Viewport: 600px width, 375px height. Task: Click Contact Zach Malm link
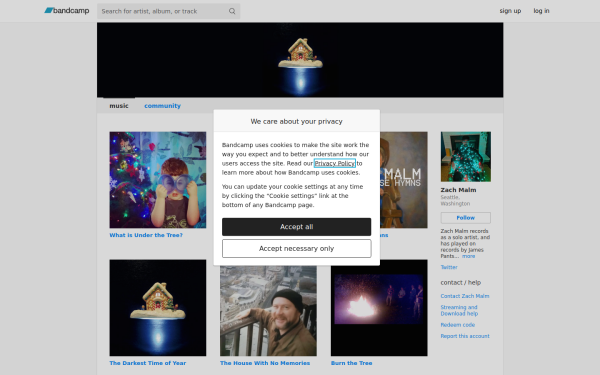click(x=465, y=296)
